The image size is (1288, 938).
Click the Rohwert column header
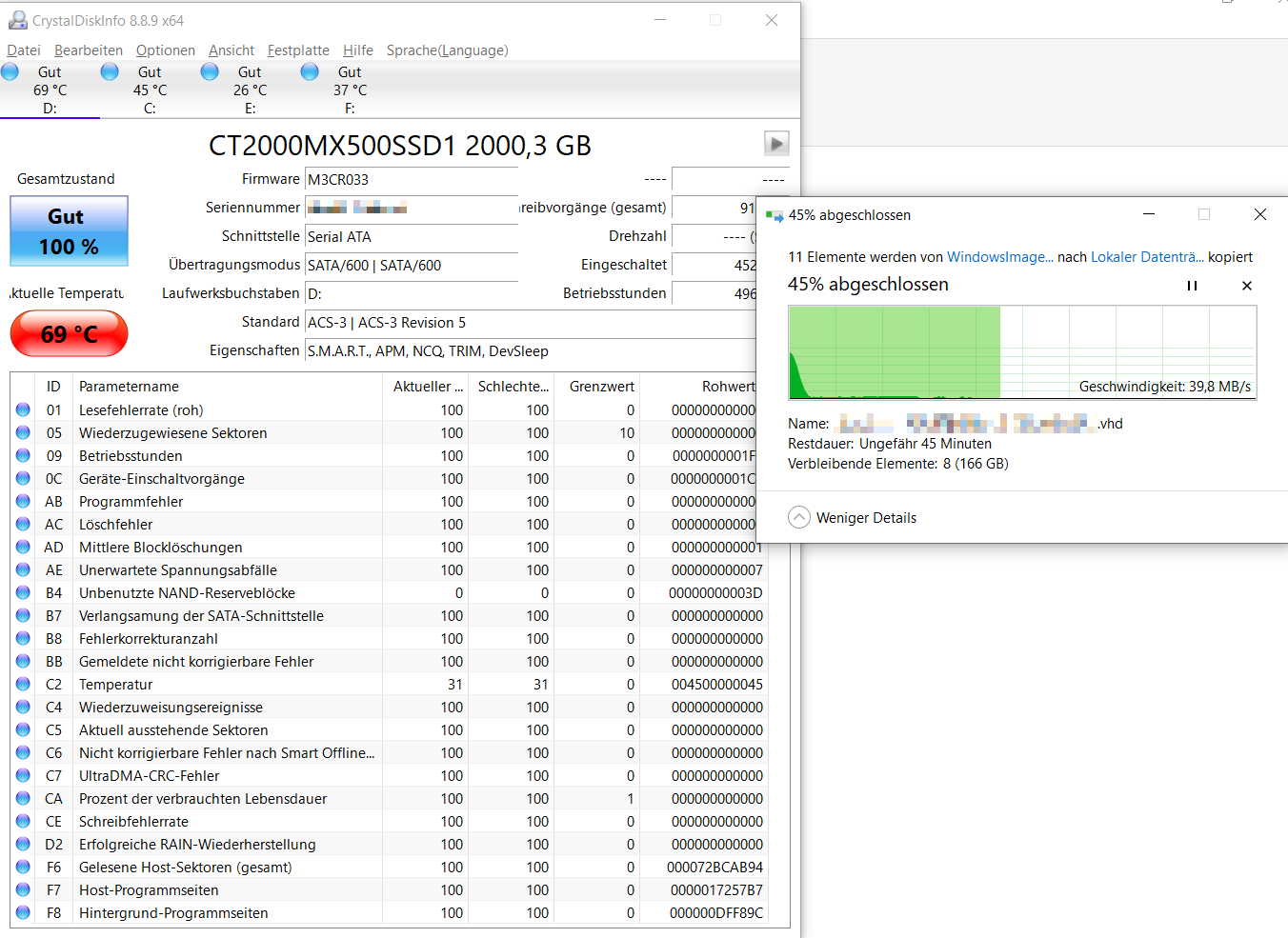pyautogui.click(x=700, y=386)
